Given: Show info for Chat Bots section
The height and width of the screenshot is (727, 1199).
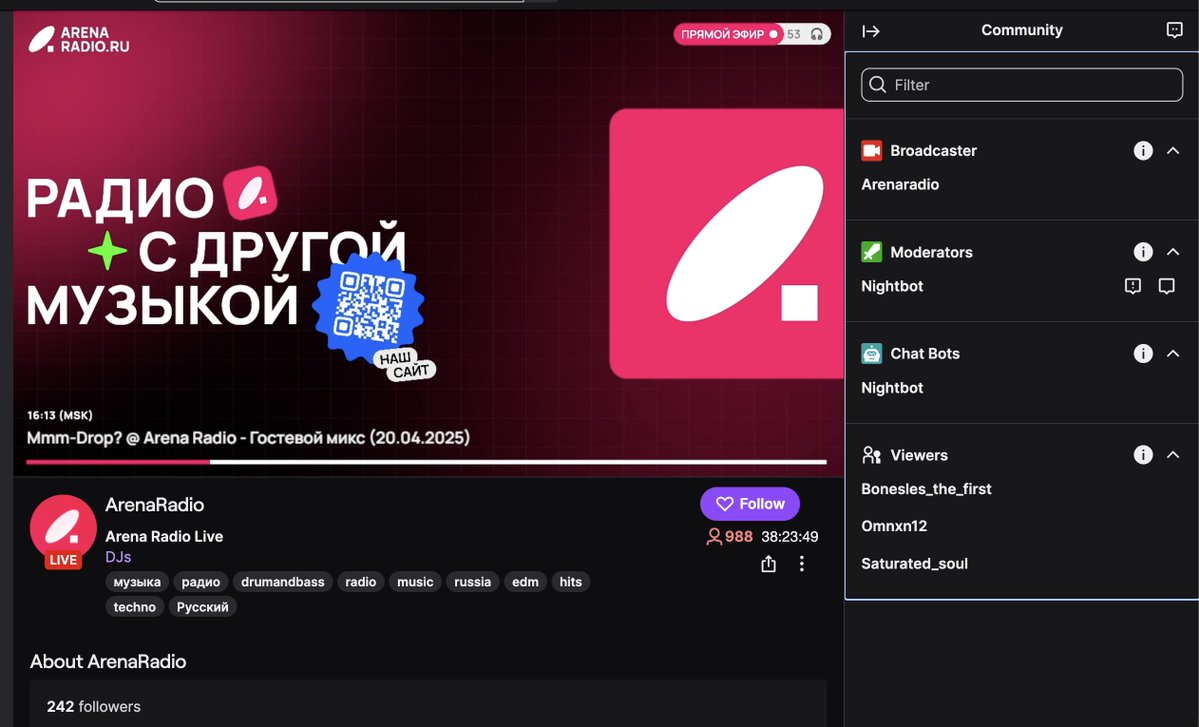Looking at the screenshot, I should coord(1142,353).
